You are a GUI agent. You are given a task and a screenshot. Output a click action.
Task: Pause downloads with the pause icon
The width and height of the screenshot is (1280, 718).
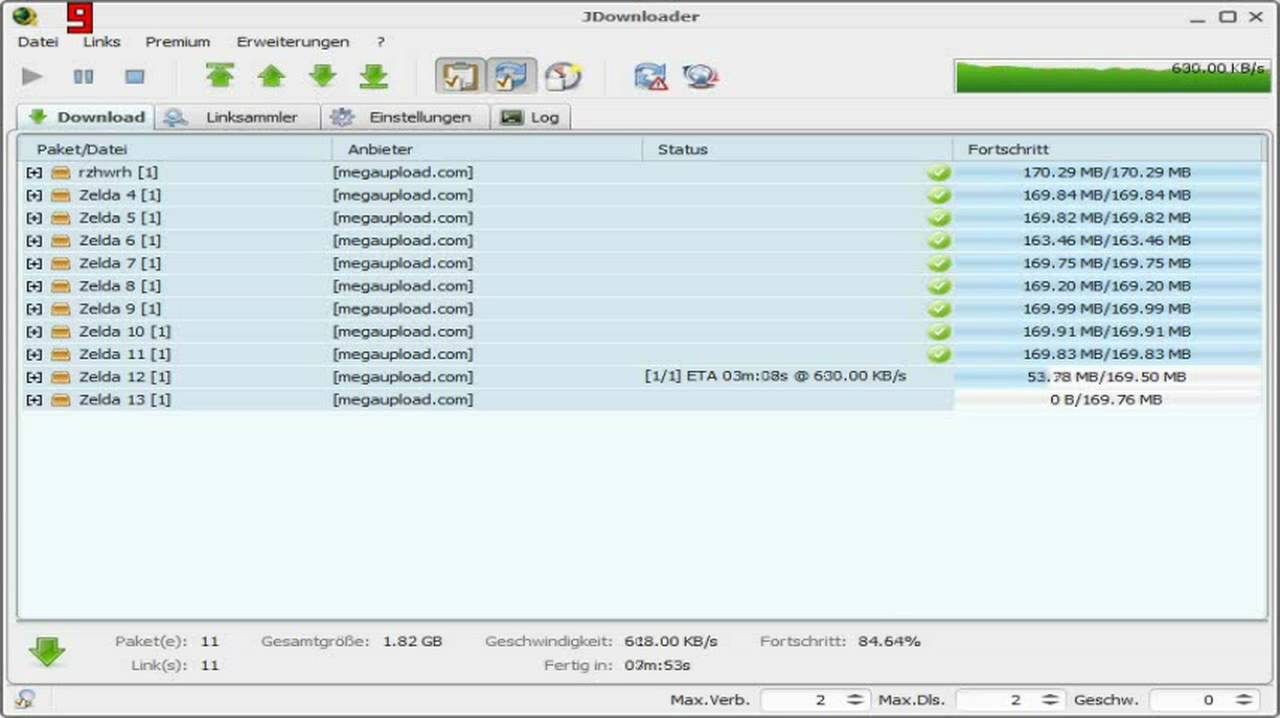pyautogui.click(x=83, y=76)
